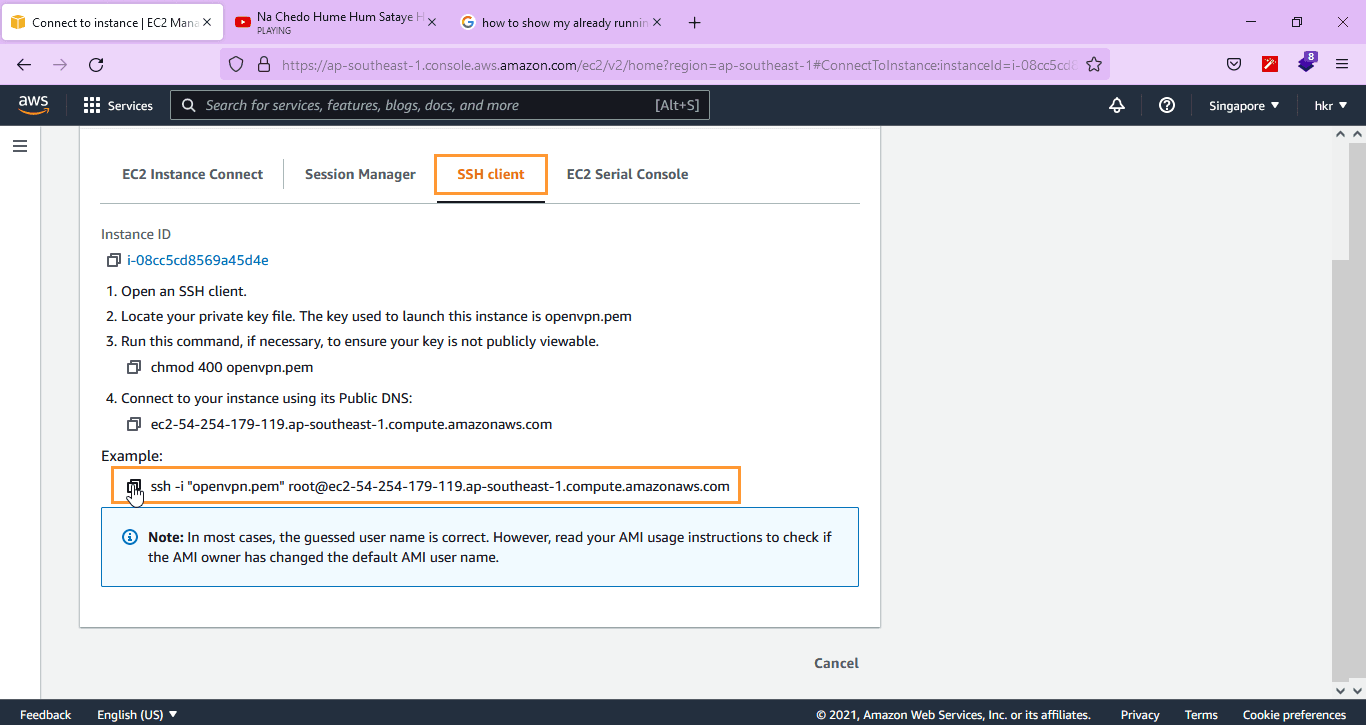Image resolution: width=1366 pixels, height=725 pixels.
Task: Open the AWS console home logo
Action: [x=33, y=105]
